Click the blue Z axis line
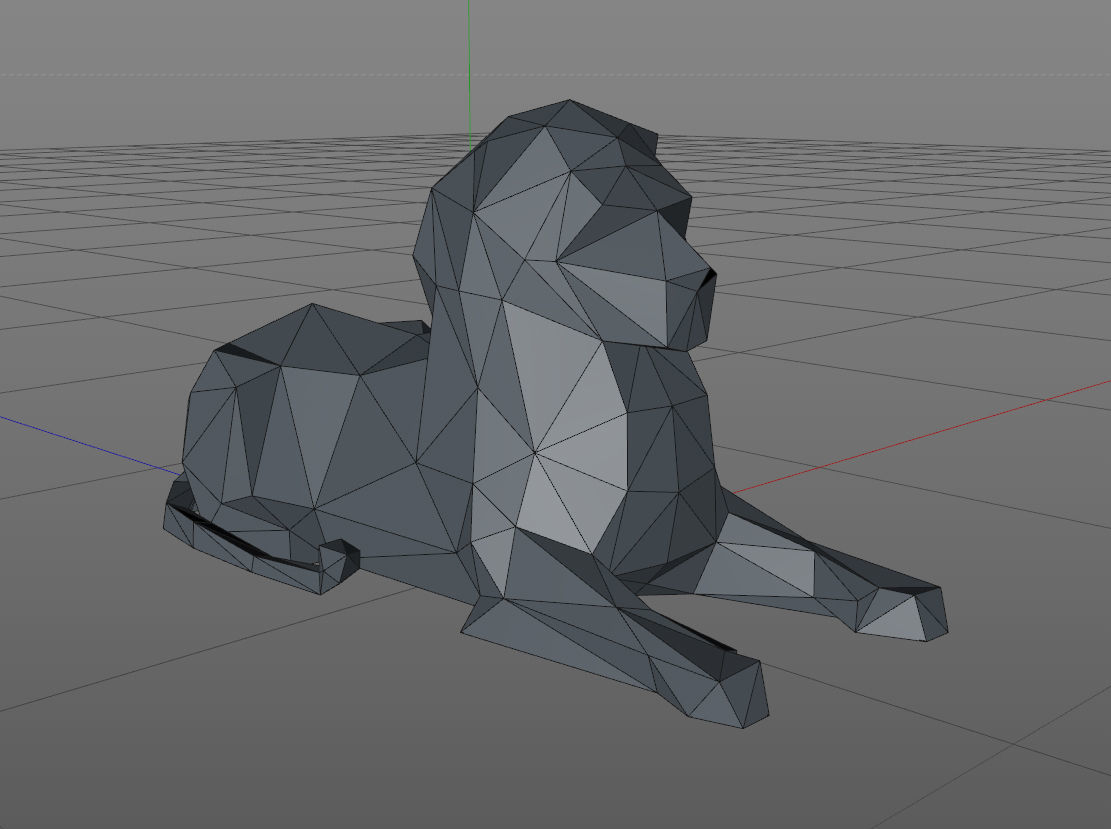 point(91,446)
